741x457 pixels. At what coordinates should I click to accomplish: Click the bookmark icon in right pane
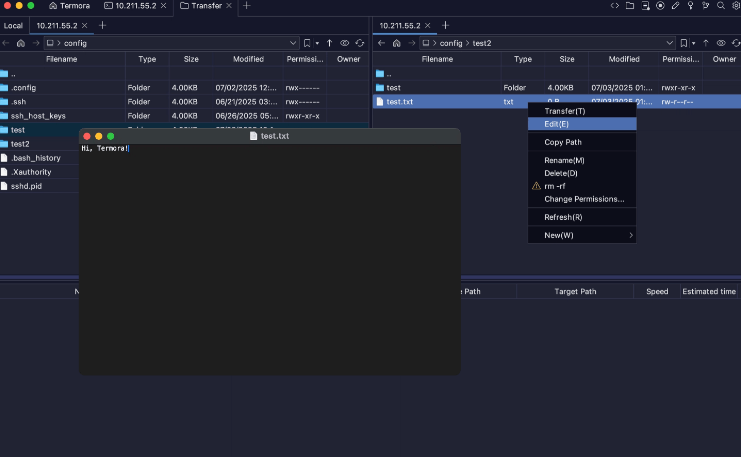point(683,43)
